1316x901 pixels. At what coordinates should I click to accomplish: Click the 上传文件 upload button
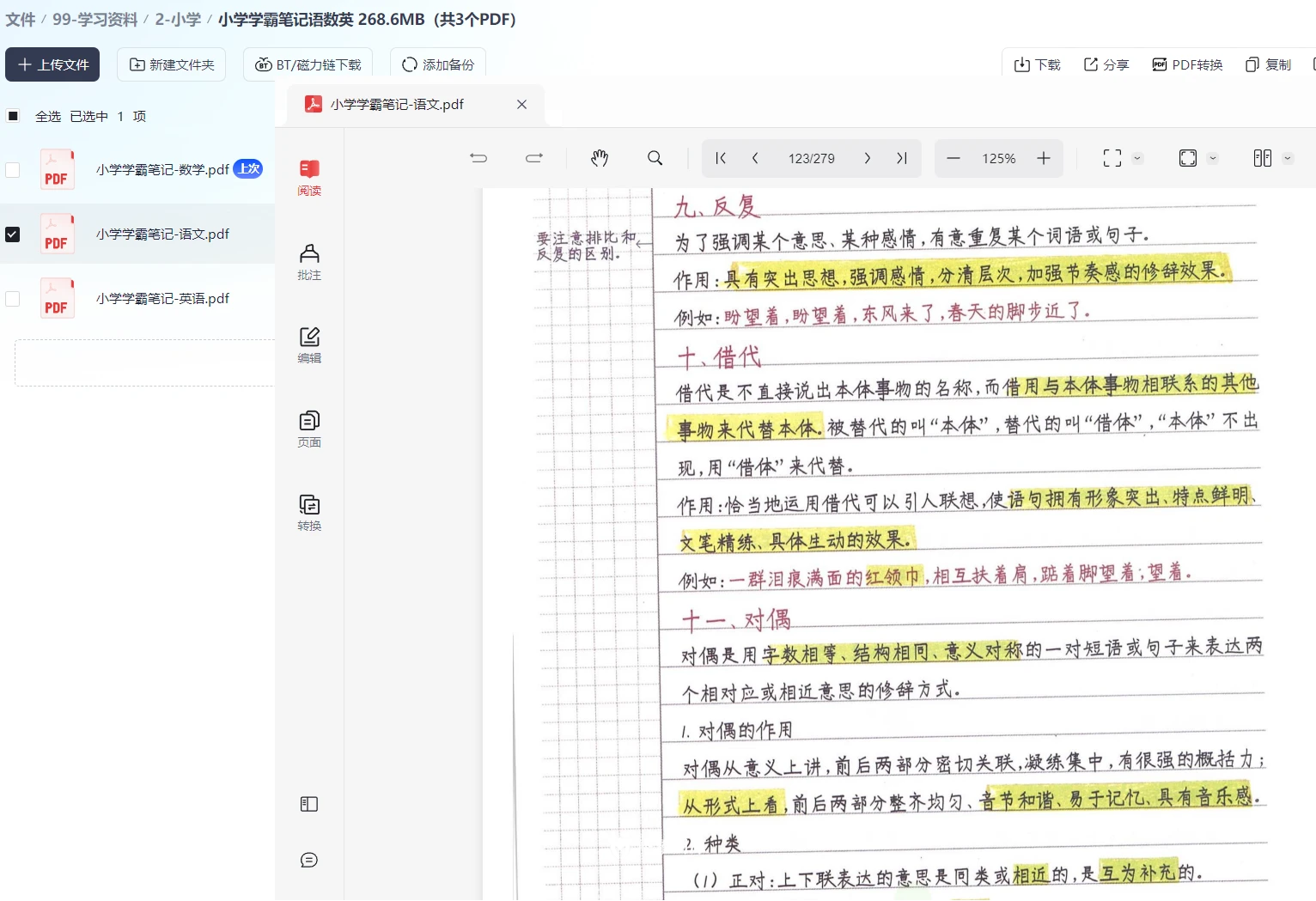click(x=52, y=64)
